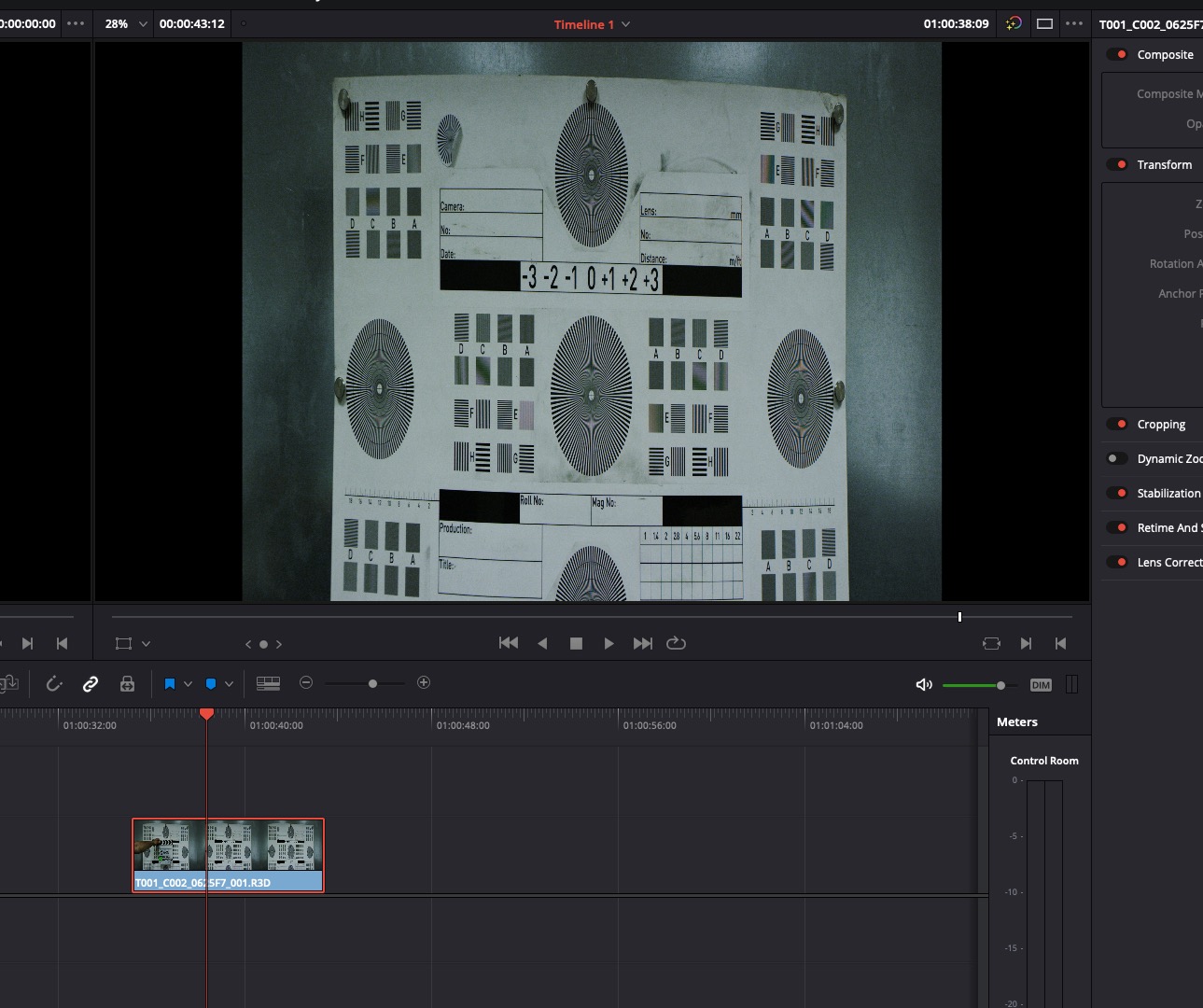Toggle loop playback
The image size is (1203, 1008).
click(677, 643)
